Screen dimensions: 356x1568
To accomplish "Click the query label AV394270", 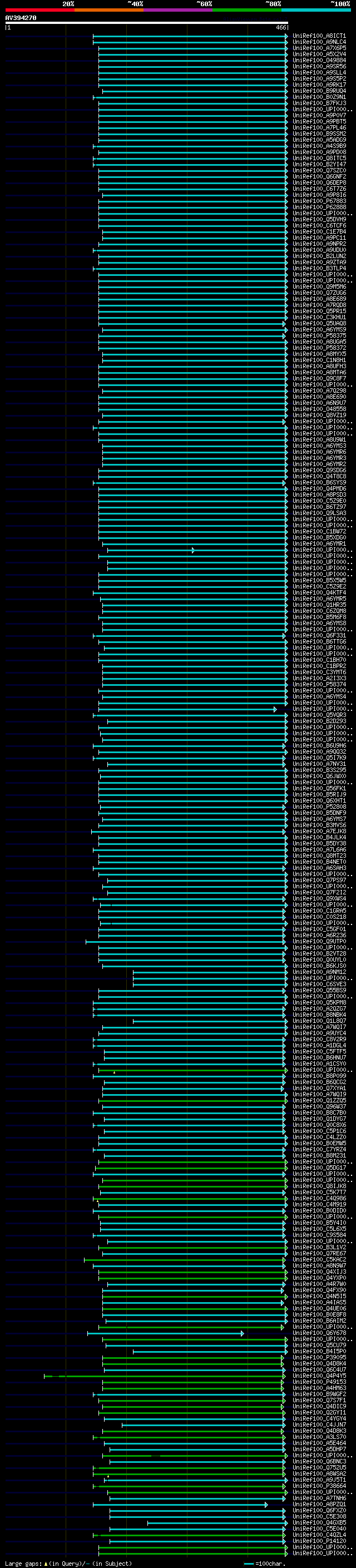I will tap(21, 18).
